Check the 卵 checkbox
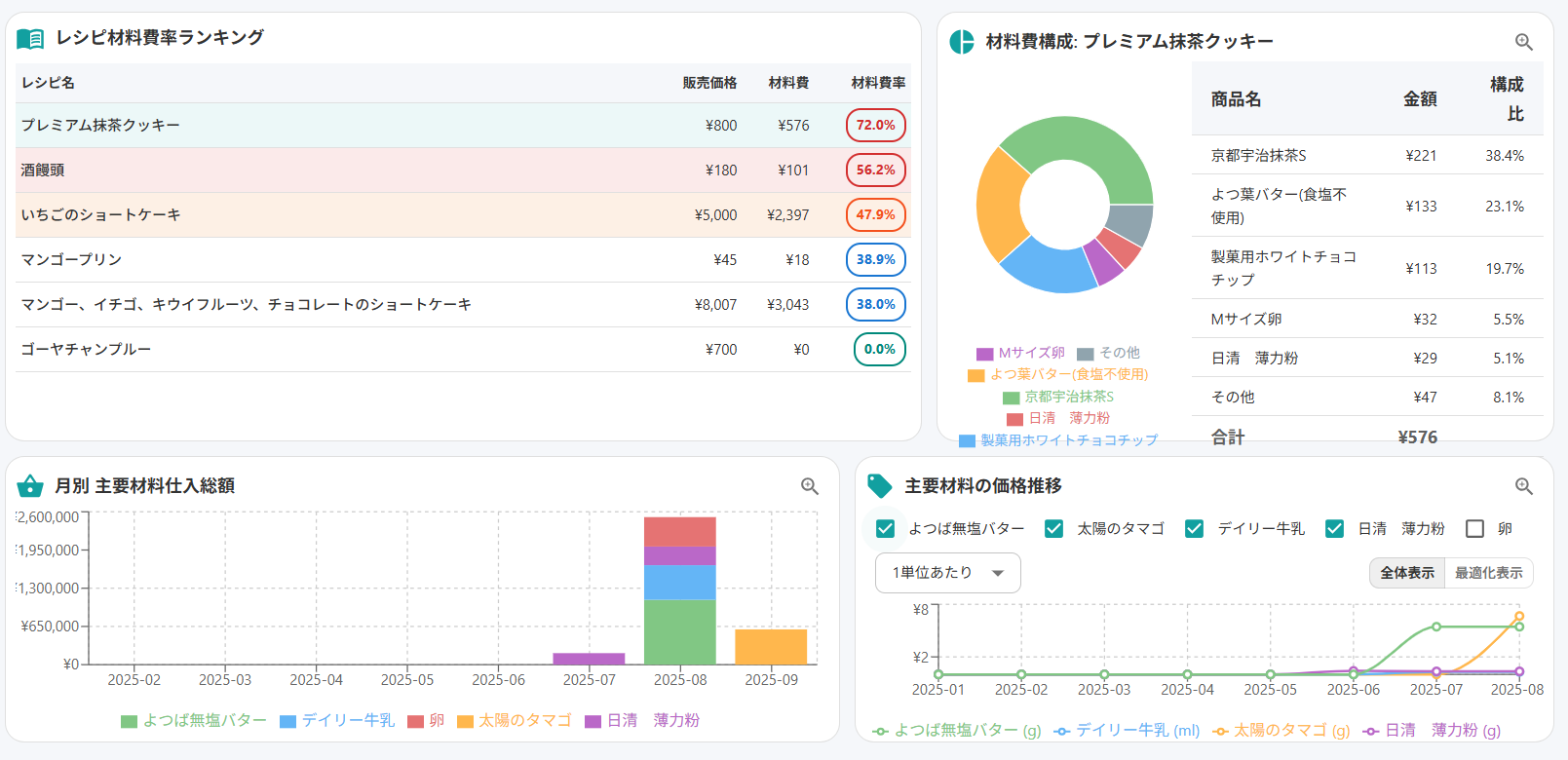 1475,528
